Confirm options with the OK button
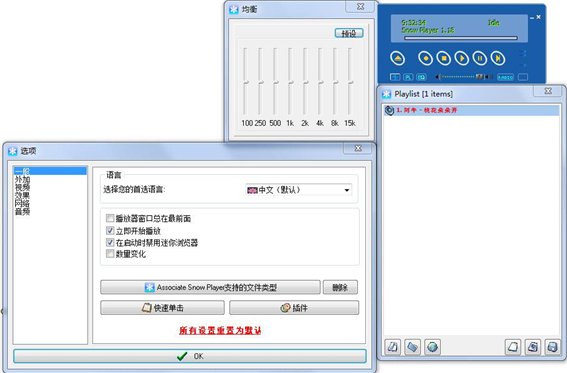567x373 pixels. 190,356
